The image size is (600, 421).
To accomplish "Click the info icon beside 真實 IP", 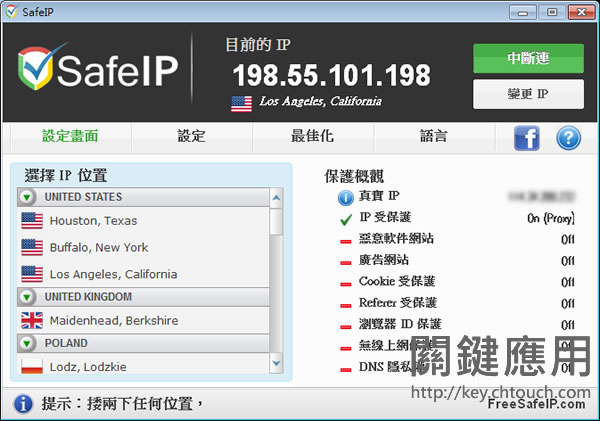I will click(346, 198).
